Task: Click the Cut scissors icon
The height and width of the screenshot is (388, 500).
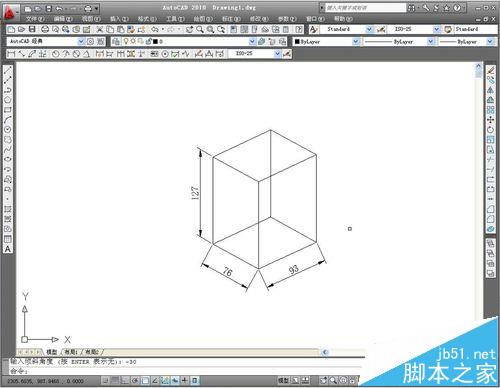Action: 99,30
